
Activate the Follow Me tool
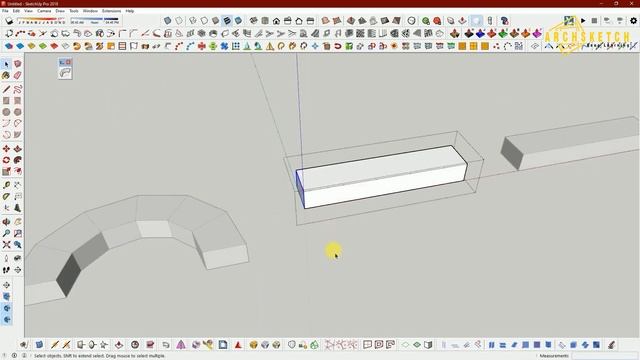(x=18, y=160)
